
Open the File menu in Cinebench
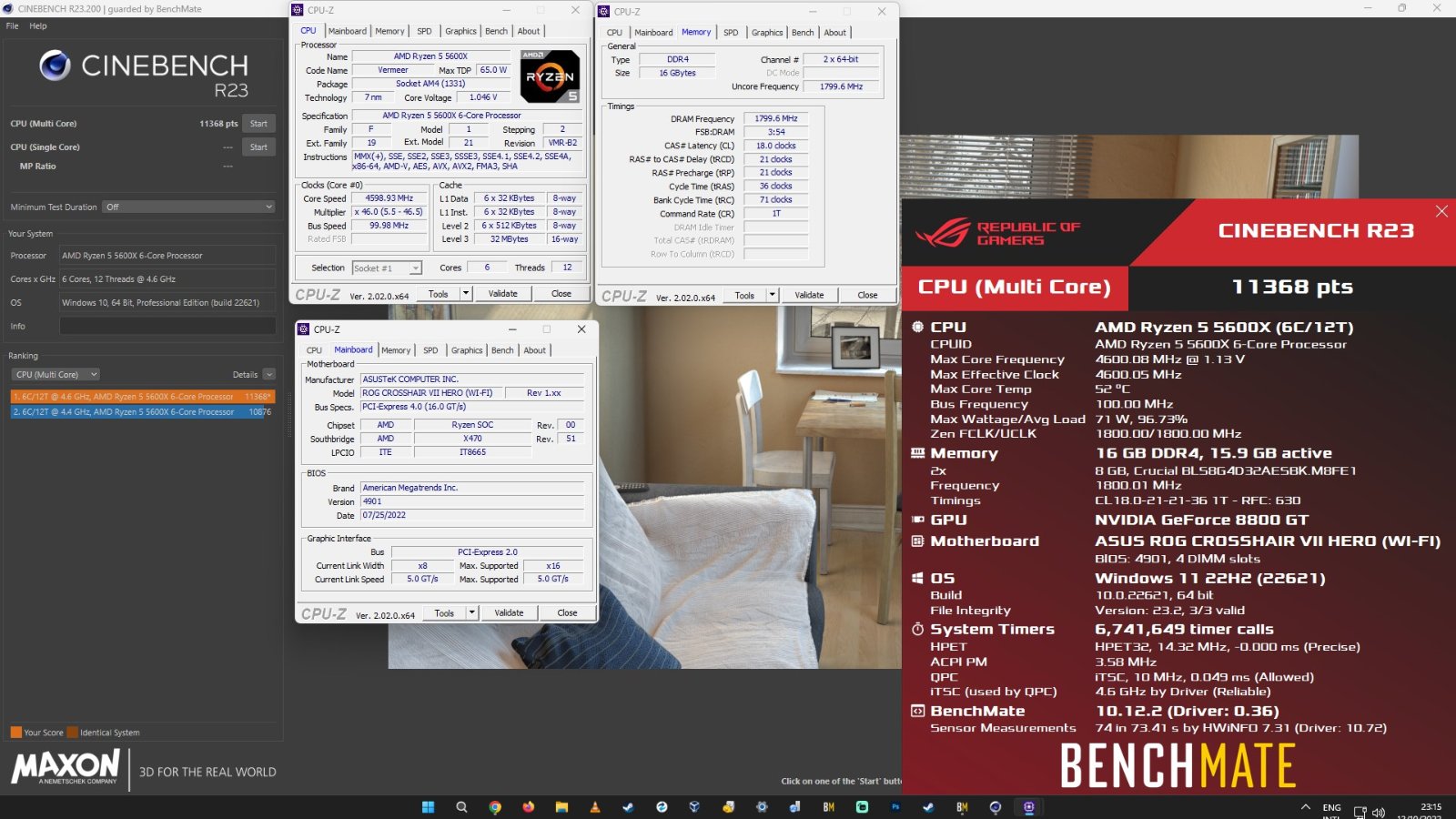click(12, 25)
